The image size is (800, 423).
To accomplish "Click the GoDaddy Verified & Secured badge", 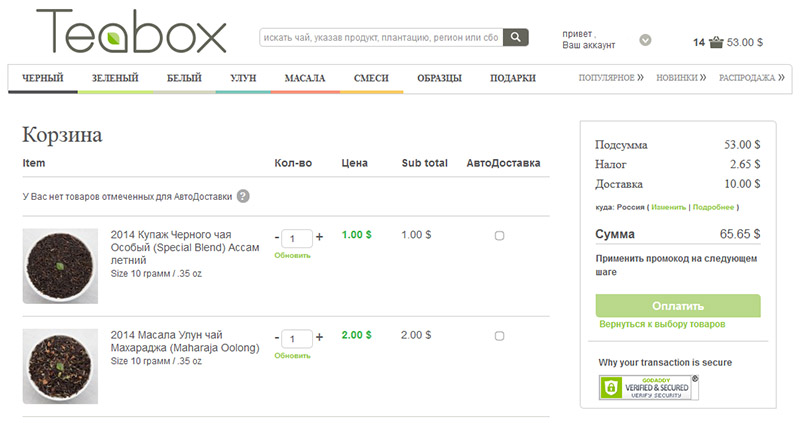I will click(648, 387).
